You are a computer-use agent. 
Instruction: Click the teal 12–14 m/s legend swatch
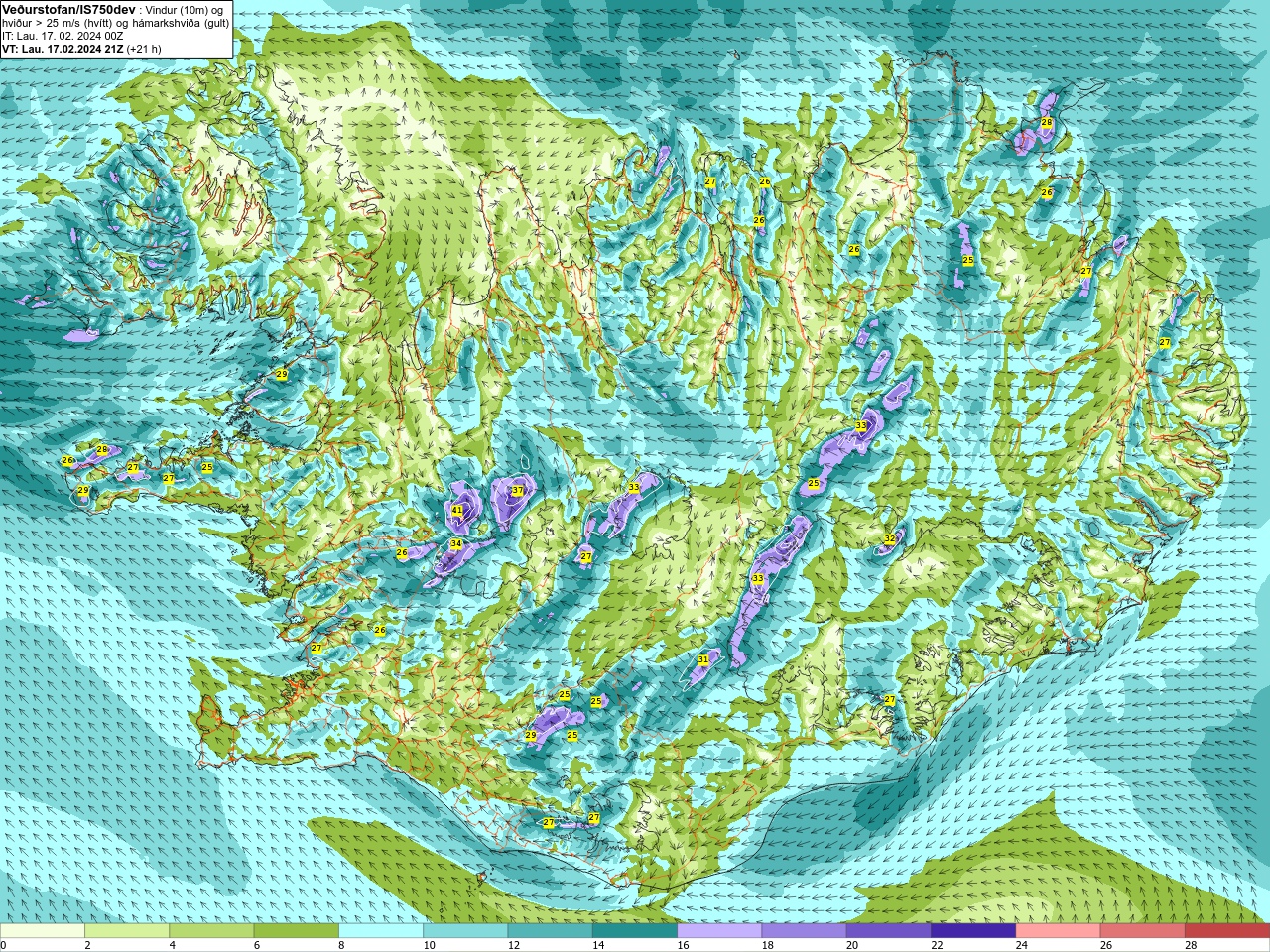[x=551, y=931]
